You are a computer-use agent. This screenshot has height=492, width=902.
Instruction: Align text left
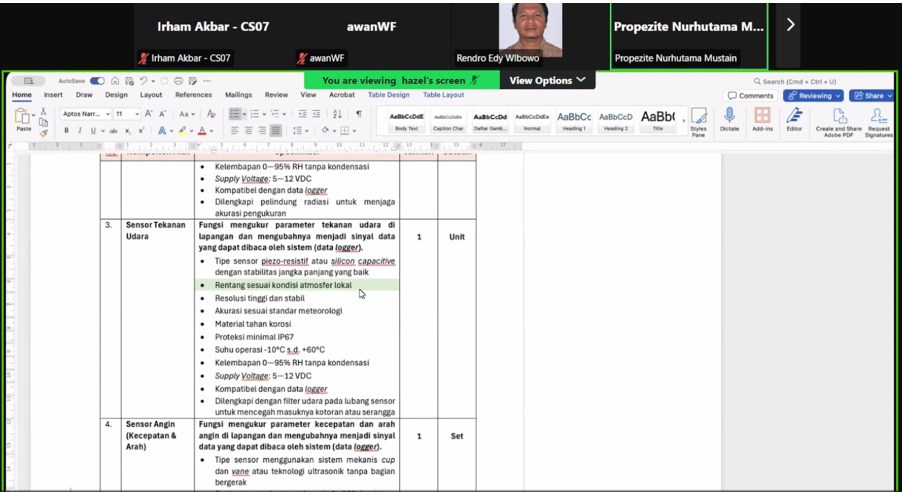pos(235,131)
